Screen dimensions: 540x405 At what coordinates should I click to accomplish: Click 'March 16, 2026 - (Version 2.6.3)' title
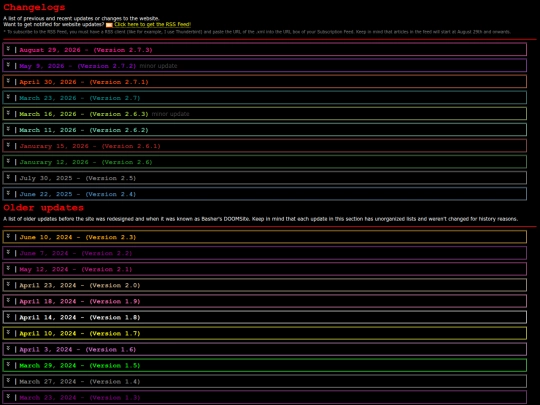(x=84, y=114)
